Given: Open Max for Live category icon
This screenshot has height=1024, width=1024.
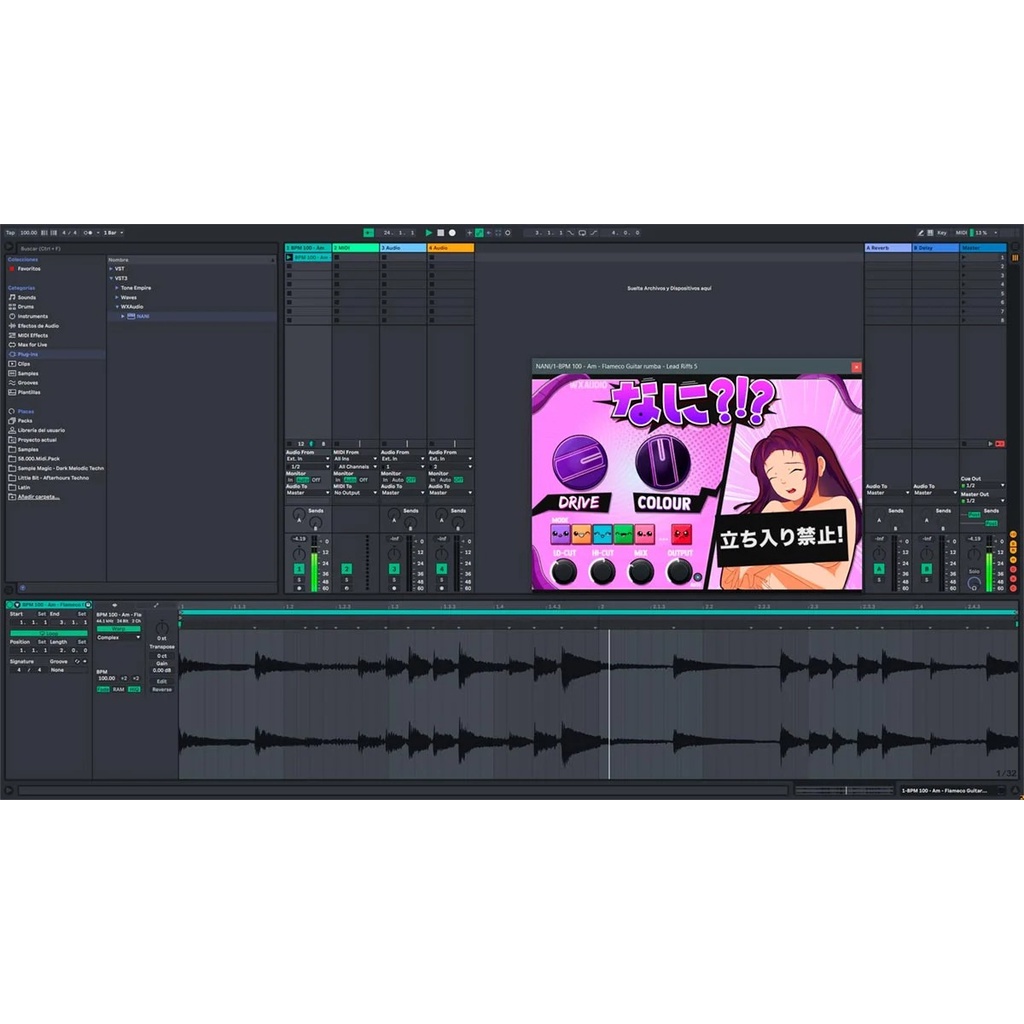Looking at the screenshot, I should (12, 344).
